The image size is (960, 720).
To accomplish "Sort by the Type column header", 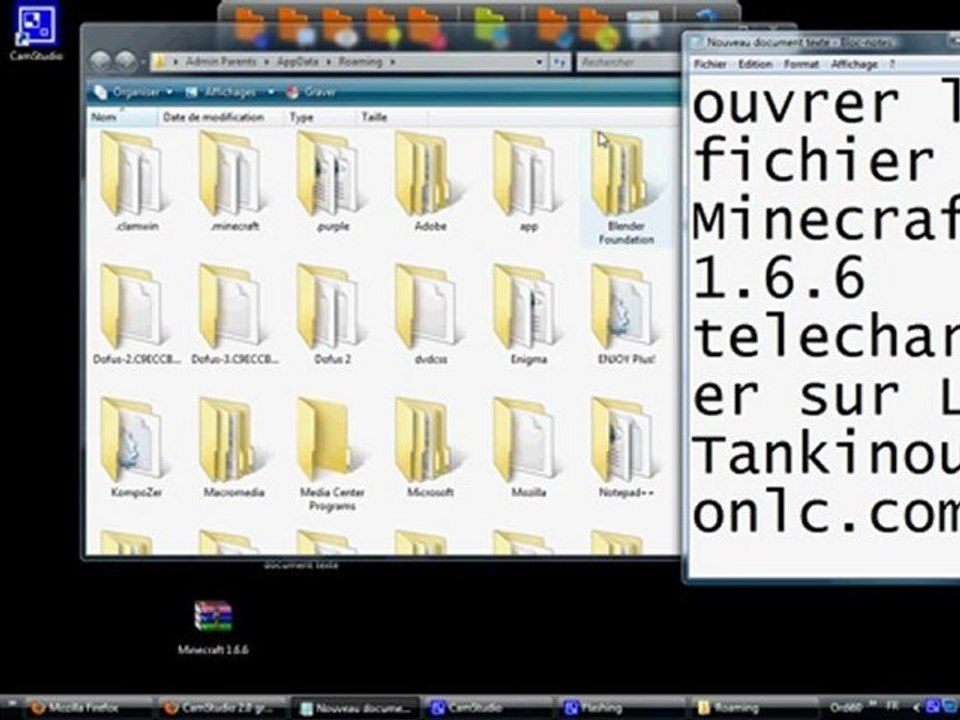I will (320, 117).
